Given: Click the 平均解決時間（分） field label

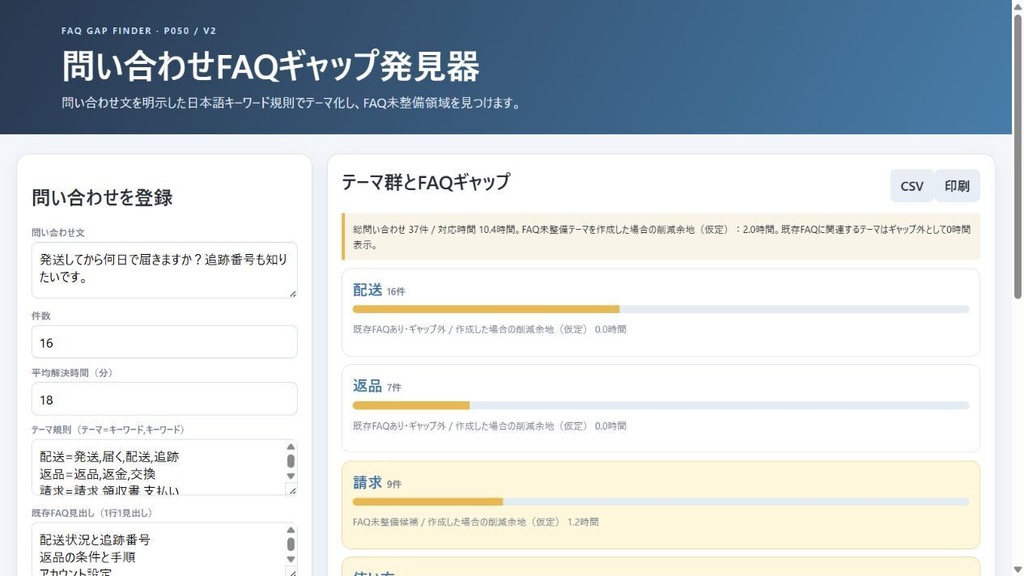Looking at the screenshot, I should point(72,373).
